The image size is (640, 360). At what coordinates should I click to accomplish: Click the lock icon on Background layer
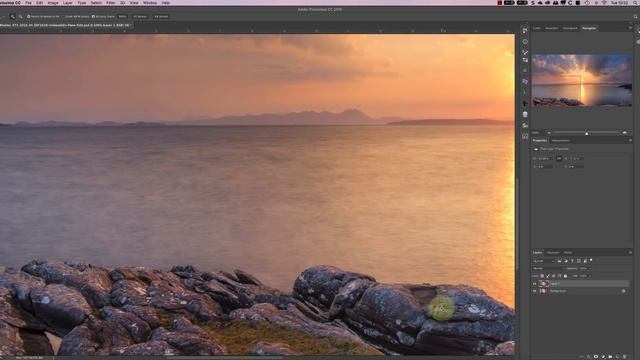pos(623,291)
